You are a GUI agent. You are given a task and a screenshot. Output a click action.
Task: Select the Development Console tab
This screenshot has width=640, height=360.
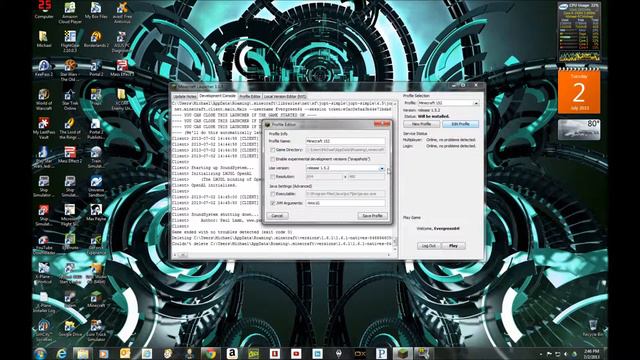[x=217, y=96]
